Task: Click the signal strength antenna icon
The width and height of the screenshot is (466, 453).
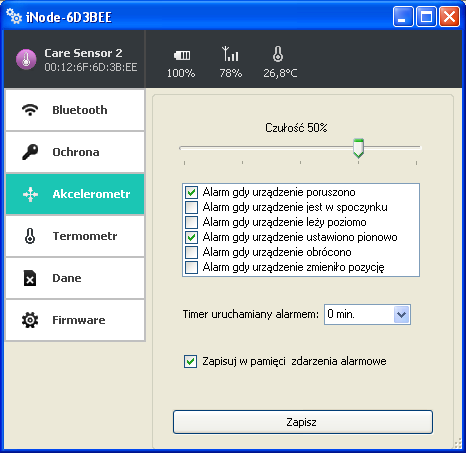Action: point(230,54)
